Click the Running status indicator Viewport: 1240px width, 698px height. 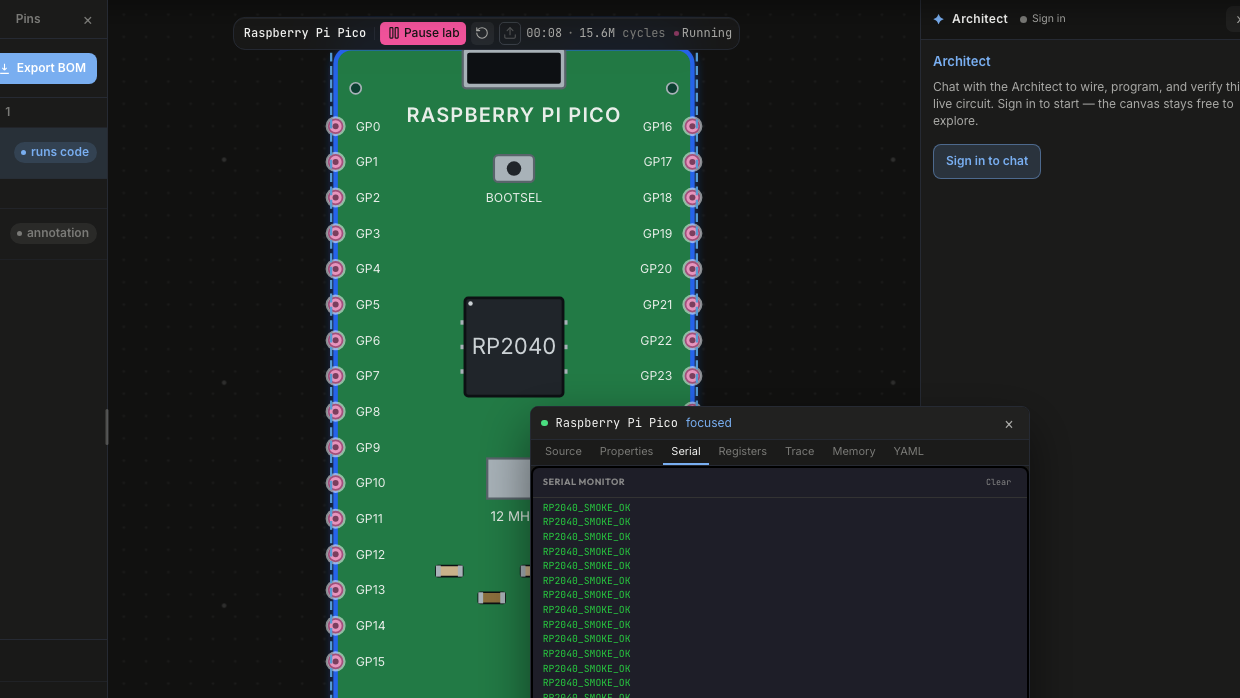(703, 33)
